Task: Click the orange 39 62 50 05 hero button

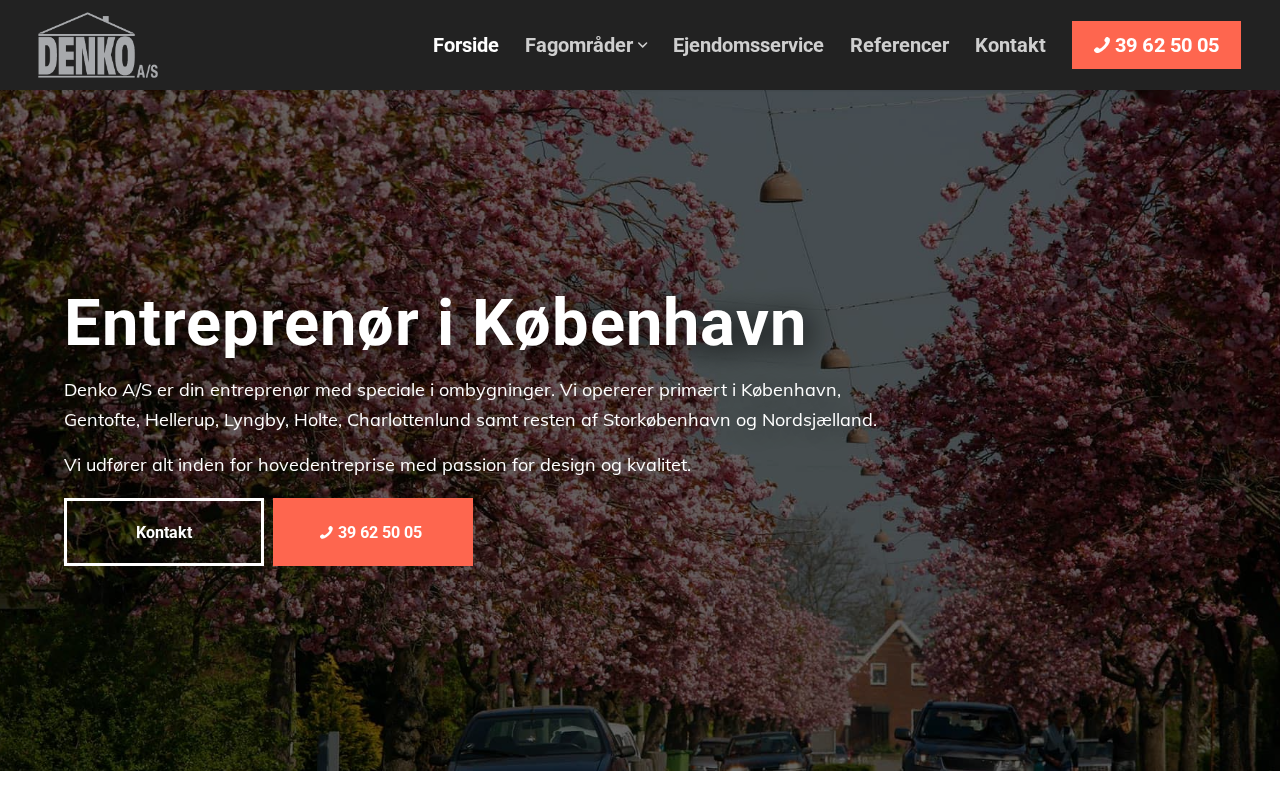Action: [x=373, y=532]
